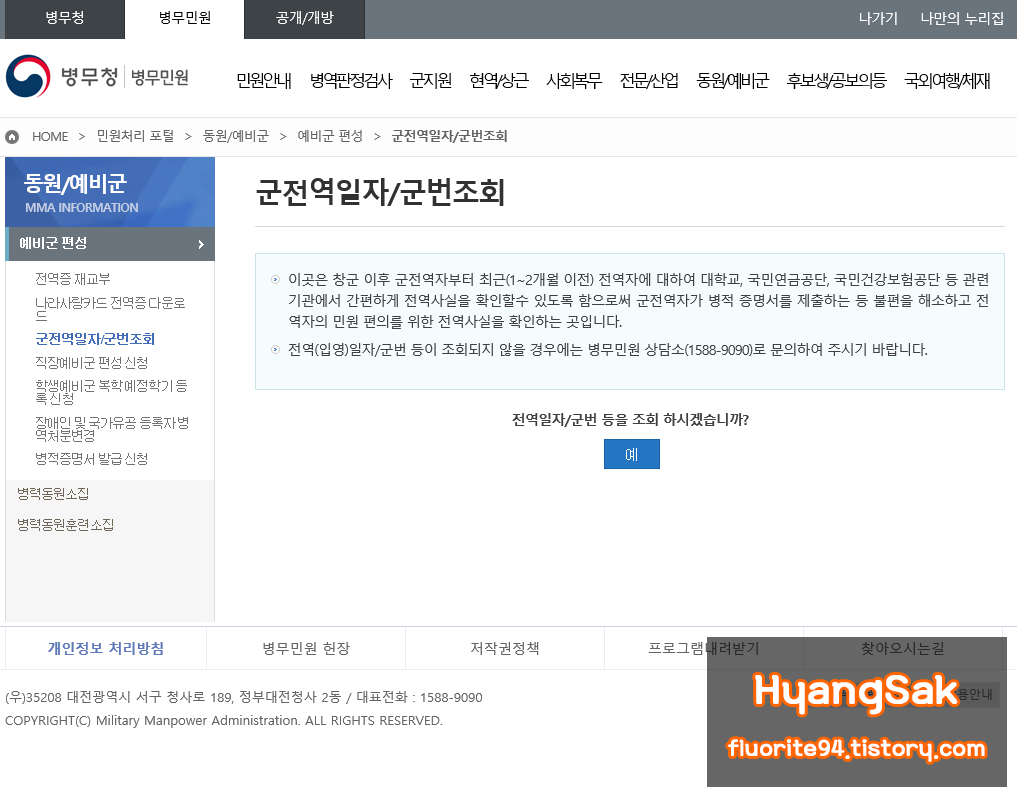Open 장애인 및 국가유공 등록자 병역처분변경
The width and height of the screenshot is (1017, 796).
click(x=112, y=429)
